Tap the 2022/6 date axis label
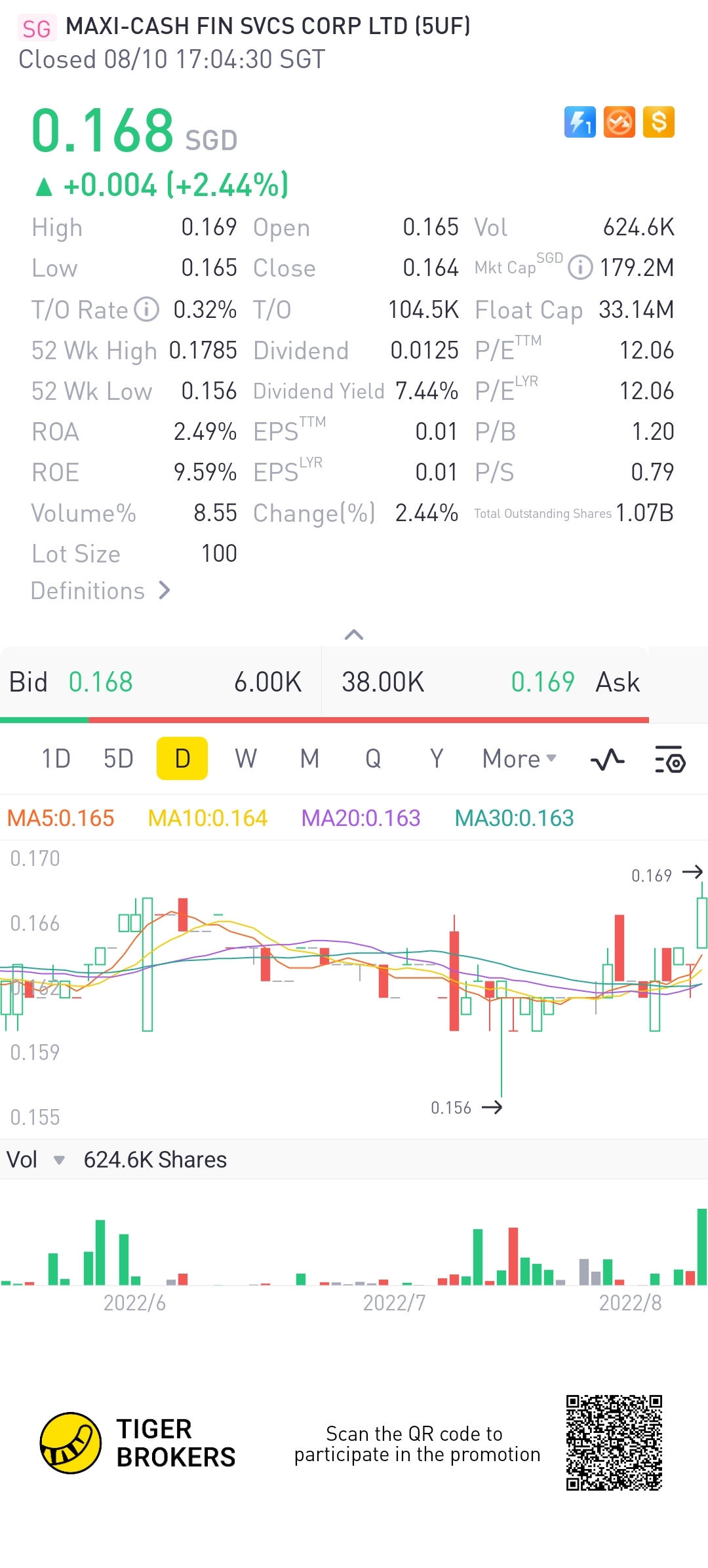 (134, 1303)
